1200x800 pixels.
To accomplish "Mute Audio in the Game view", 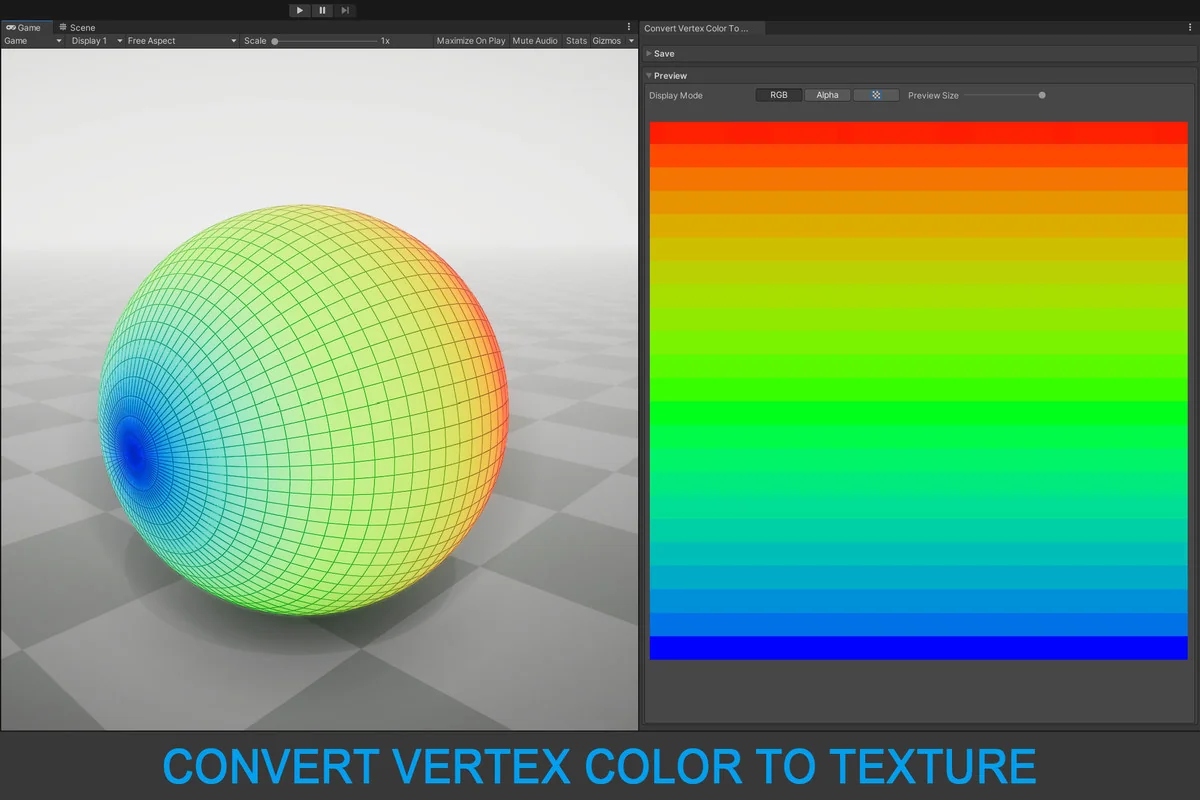I will coord(533,41).
